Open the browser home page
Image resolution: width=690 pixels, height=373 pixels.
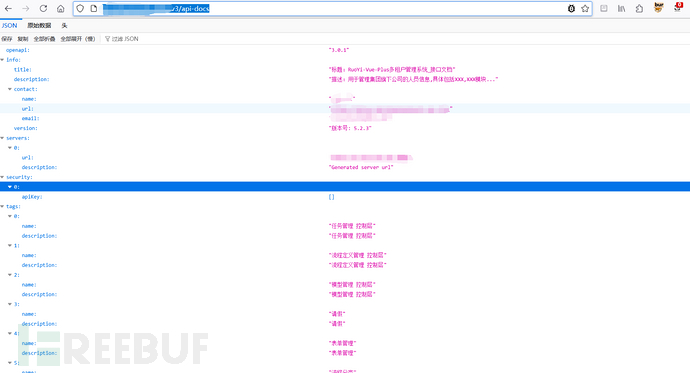pyautogui.click(x=61, y=8)
